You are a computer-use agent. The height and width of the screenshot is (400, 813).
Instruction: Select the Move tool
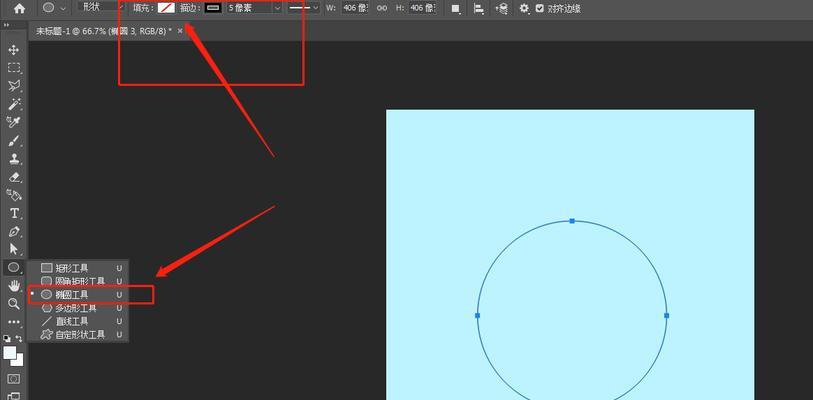14,50
